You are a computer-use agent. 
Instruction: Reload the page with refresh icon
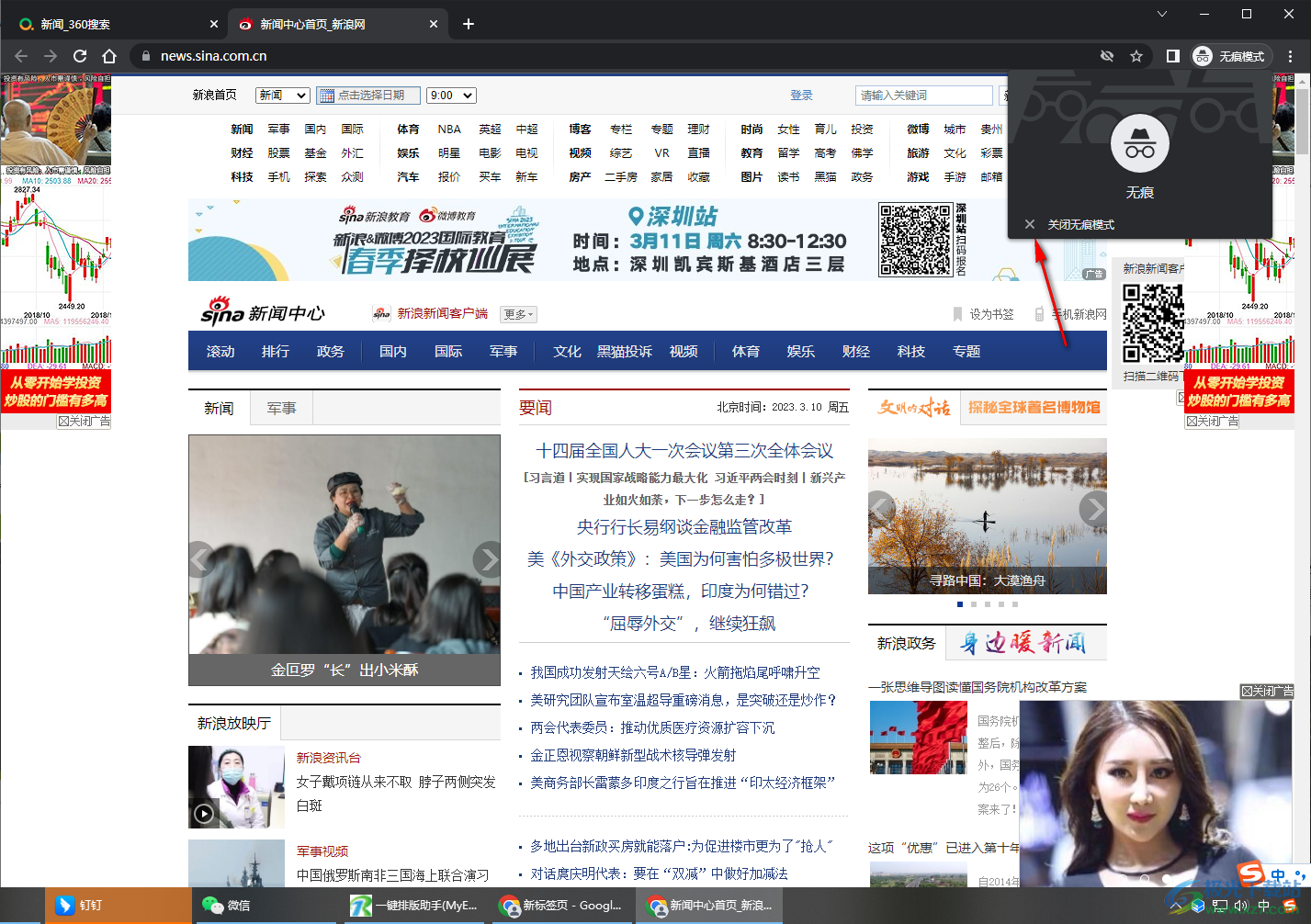point(80,56)
